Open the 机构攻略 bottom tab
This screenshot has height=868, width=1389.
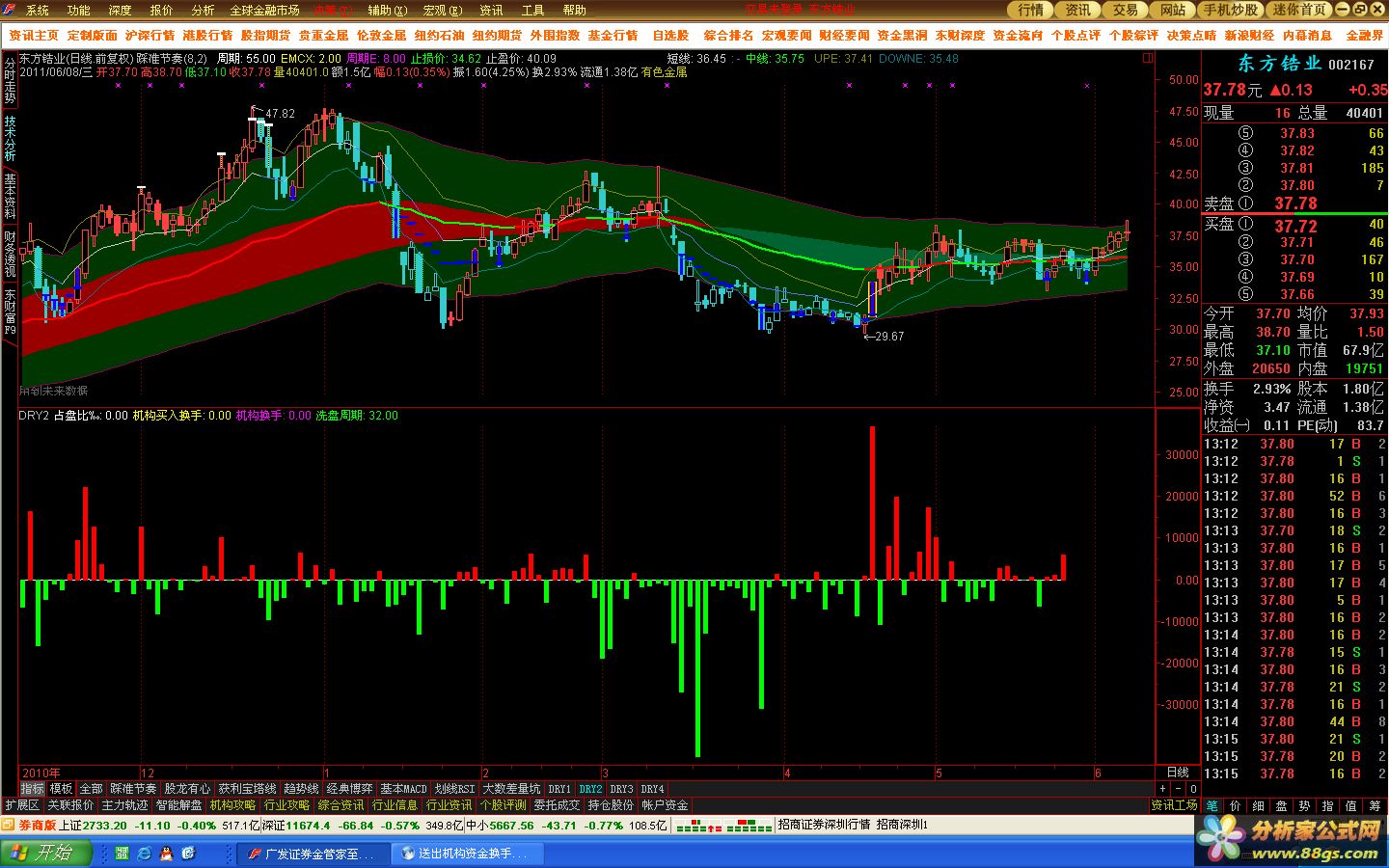232,805
